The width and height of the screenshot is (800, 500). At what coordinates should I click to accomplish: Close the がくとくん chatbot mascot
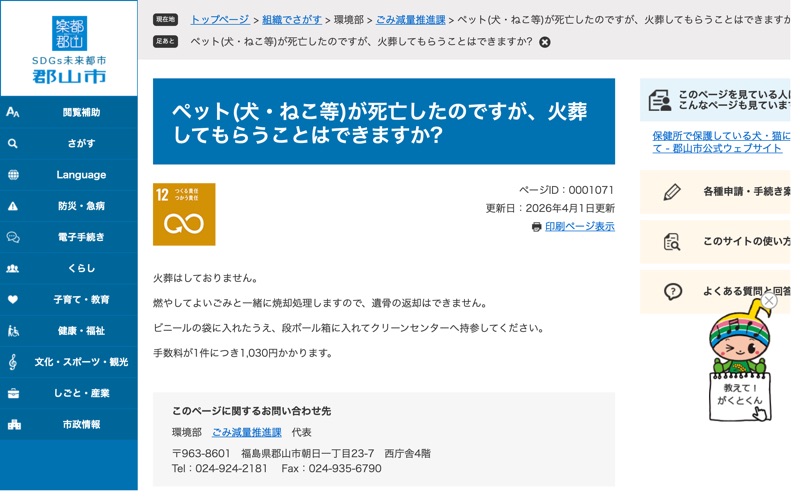pos(769,301)
